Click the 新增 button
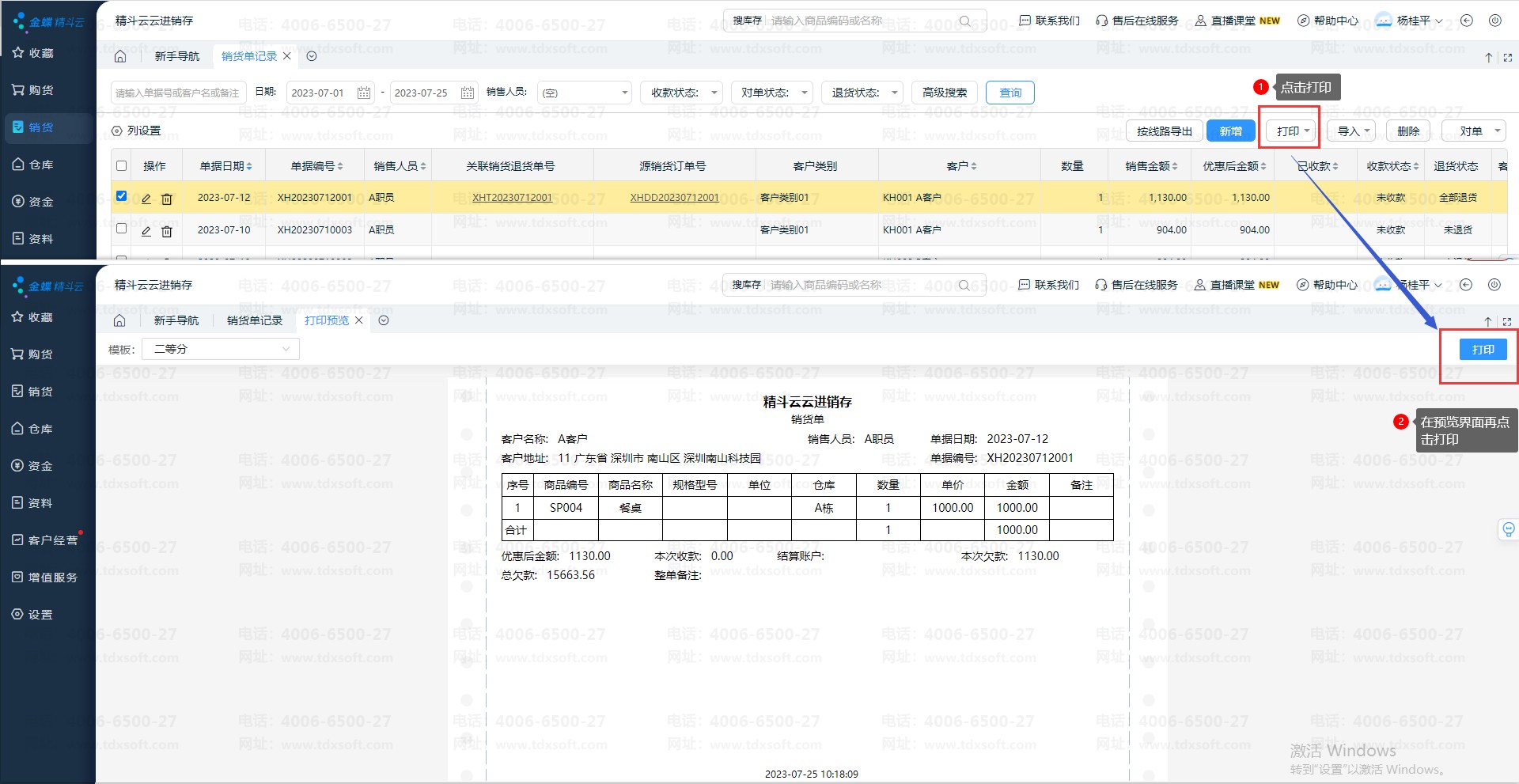The height and width of the screenshot is (784, 1519). tap(1230, 131)
